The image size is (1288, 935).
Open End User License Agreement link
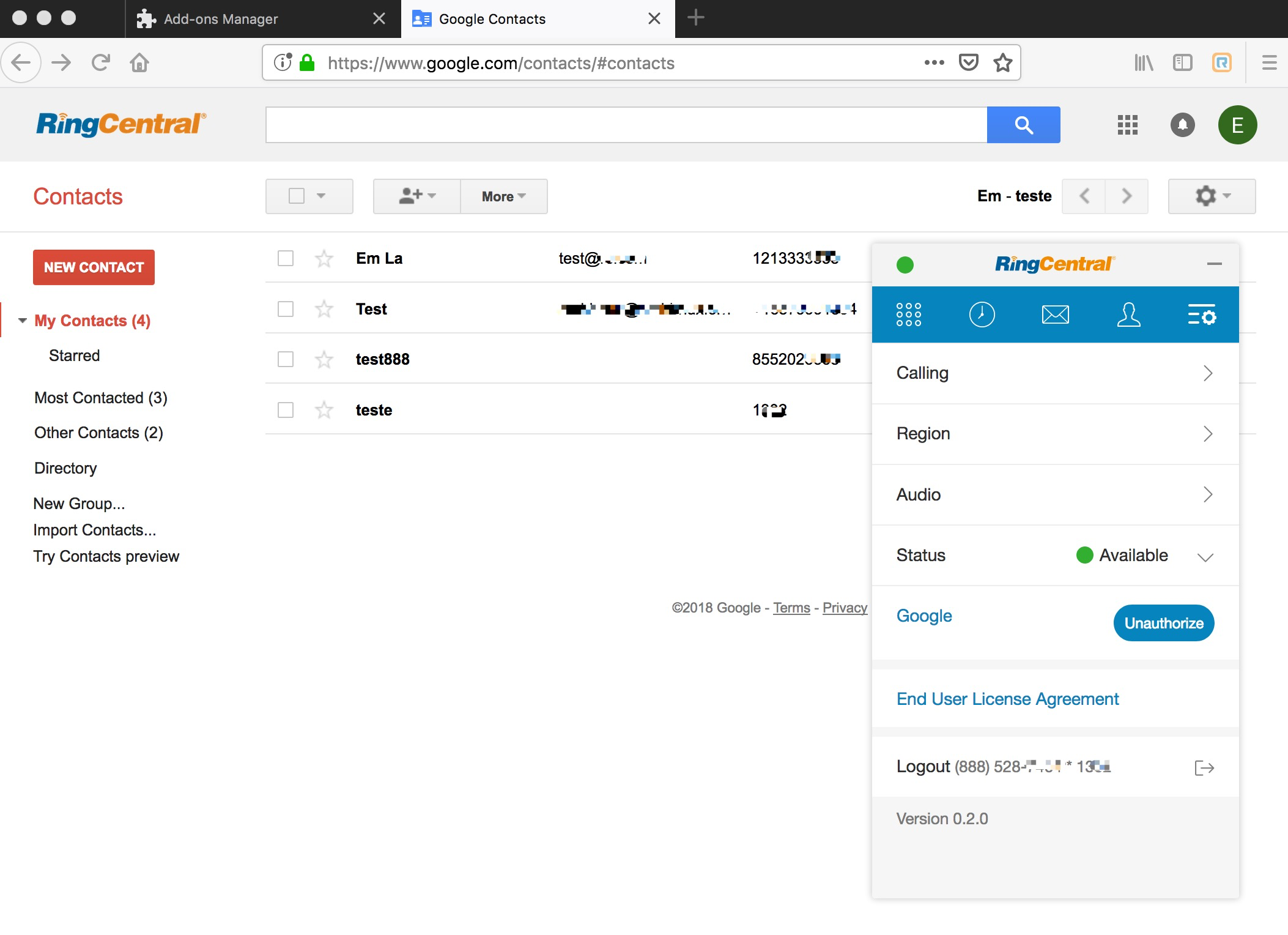tap(1007, 699)
